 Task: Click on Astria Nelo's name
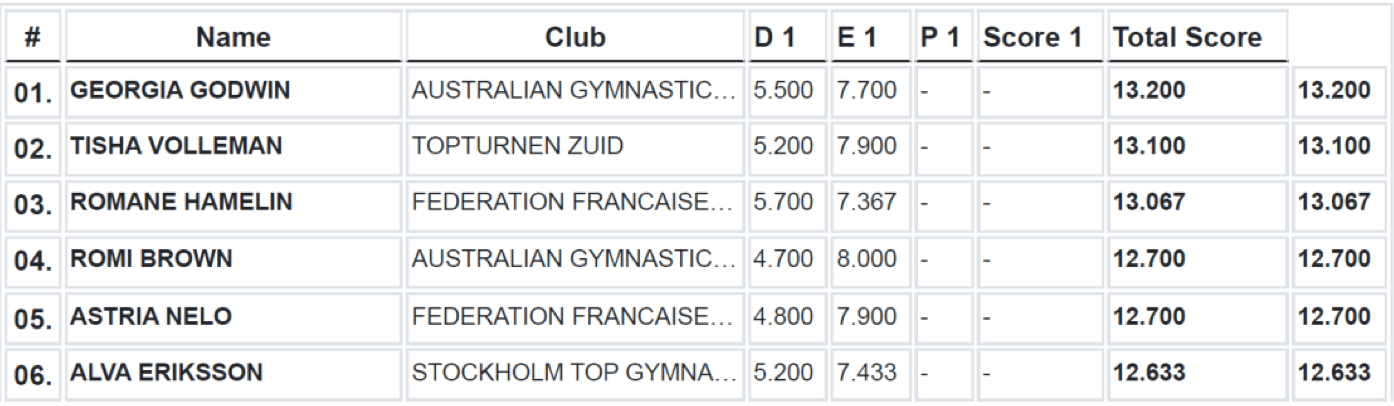click(151, 317)
